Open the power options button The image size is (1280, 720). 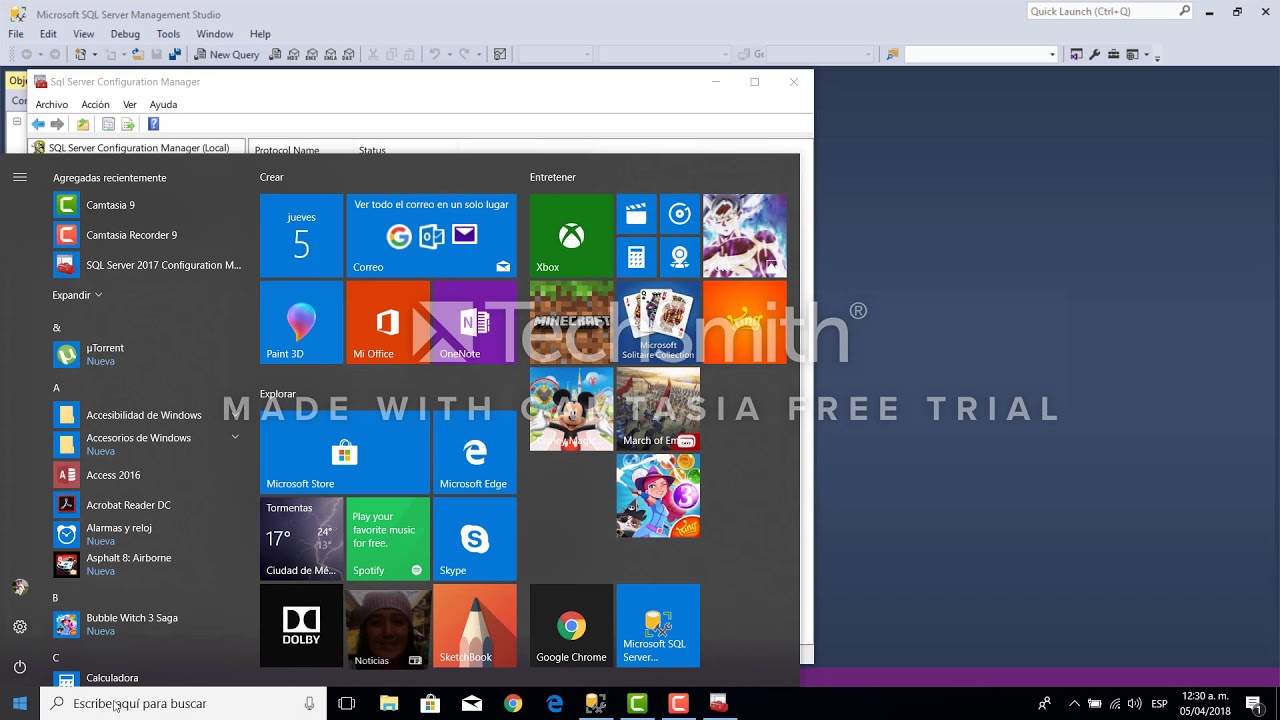pos(20,667)
